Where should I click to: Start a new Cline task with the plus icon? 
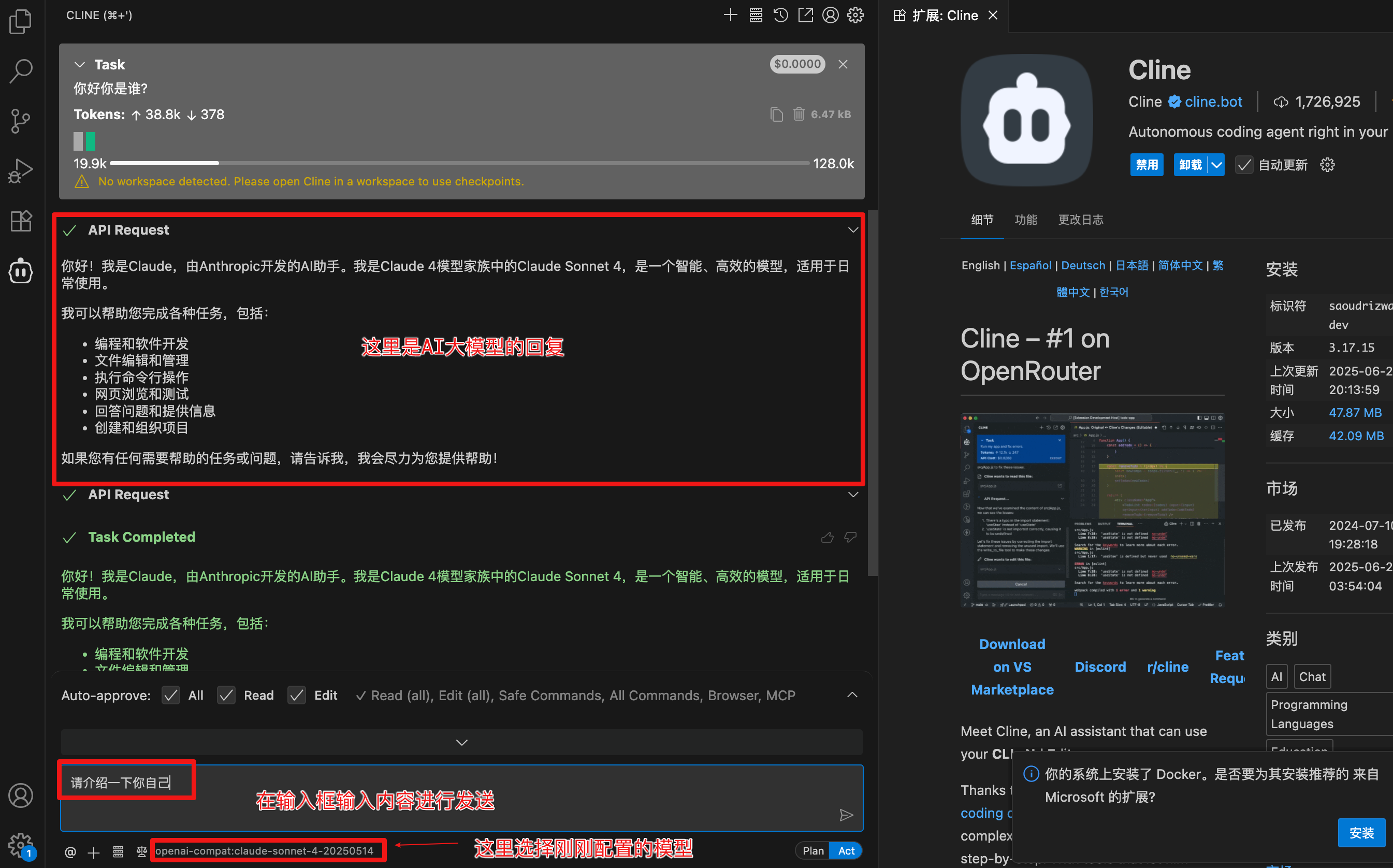731,16
